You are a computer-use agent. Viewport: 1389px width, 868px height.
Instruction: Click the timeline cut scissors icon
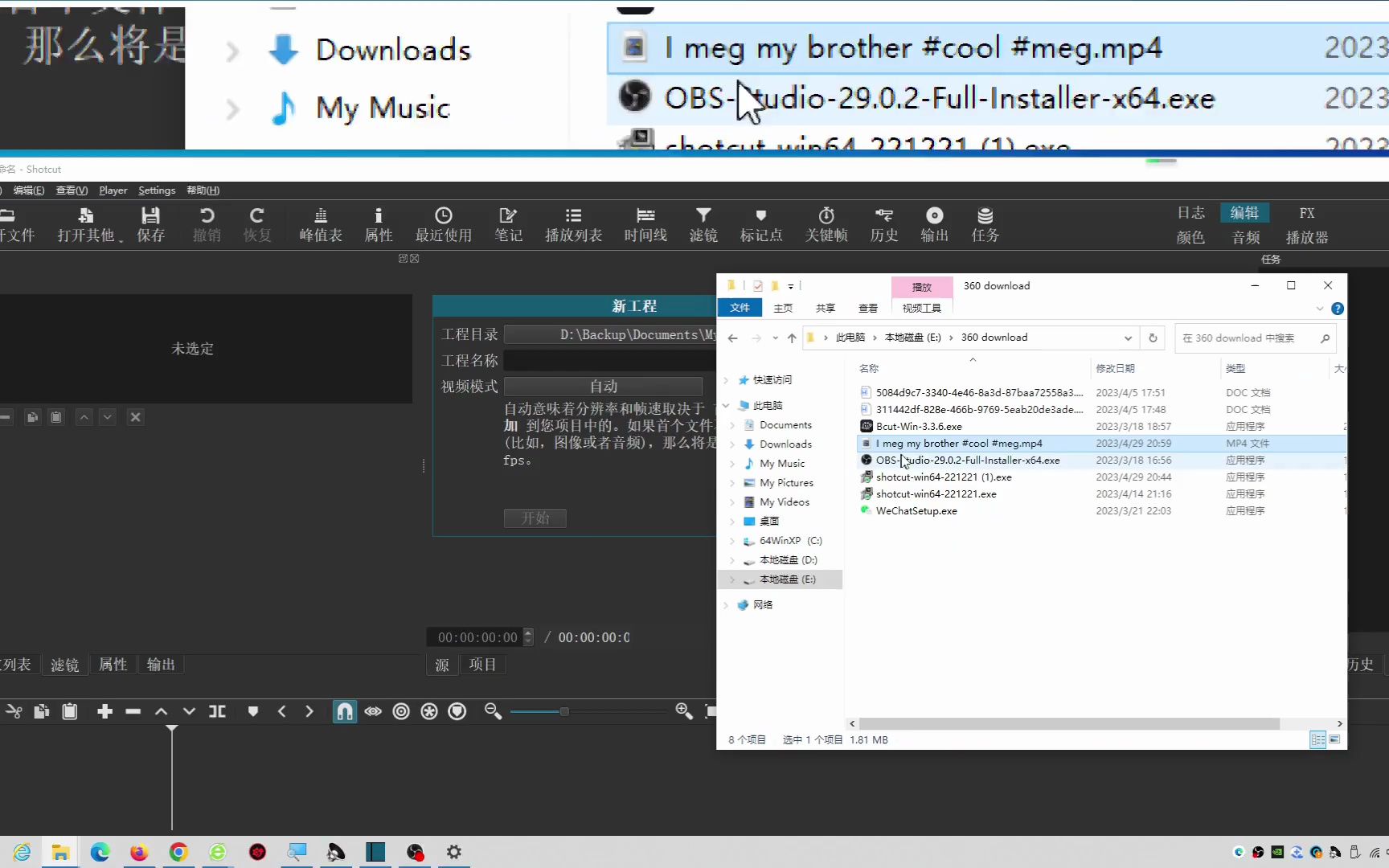pyautogui.click(x=14, y=711)
